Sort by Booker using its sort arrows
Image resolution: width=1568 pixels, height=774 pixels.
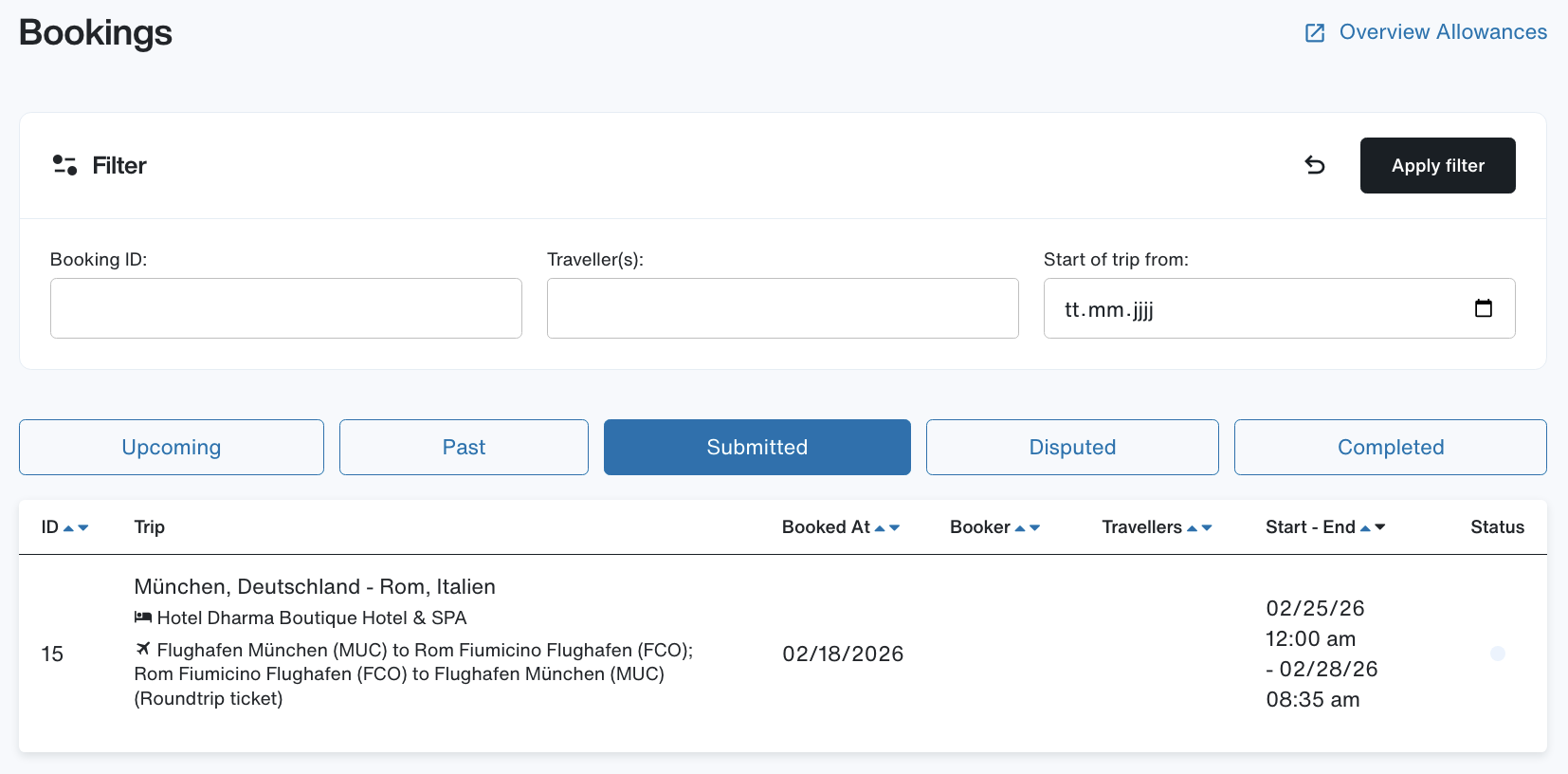(x=1028, y=527)
